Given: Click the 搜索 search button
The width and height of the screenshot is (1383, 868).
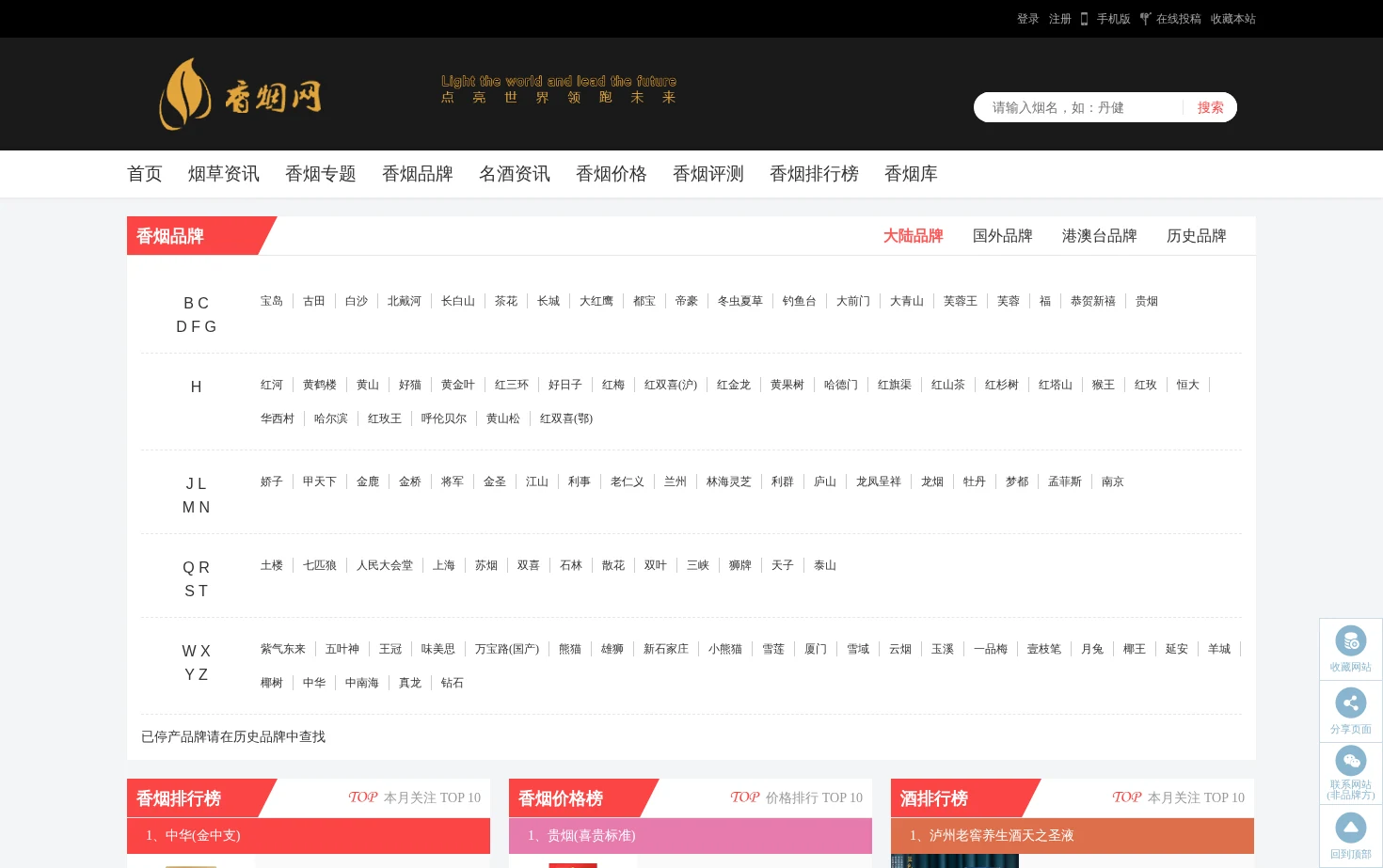Looking at the screenshot, I should (1211, 107).
